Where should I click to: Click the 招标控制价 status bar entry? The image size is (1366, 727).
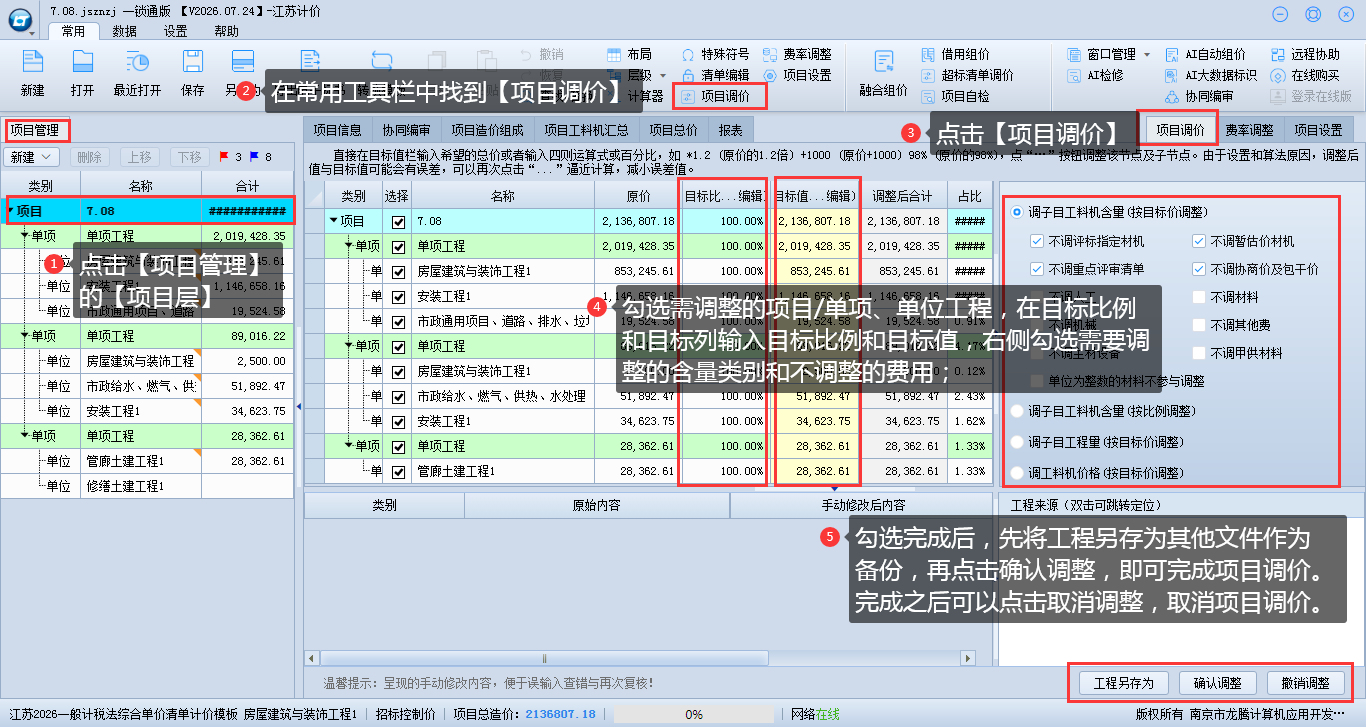click(406, 714)
